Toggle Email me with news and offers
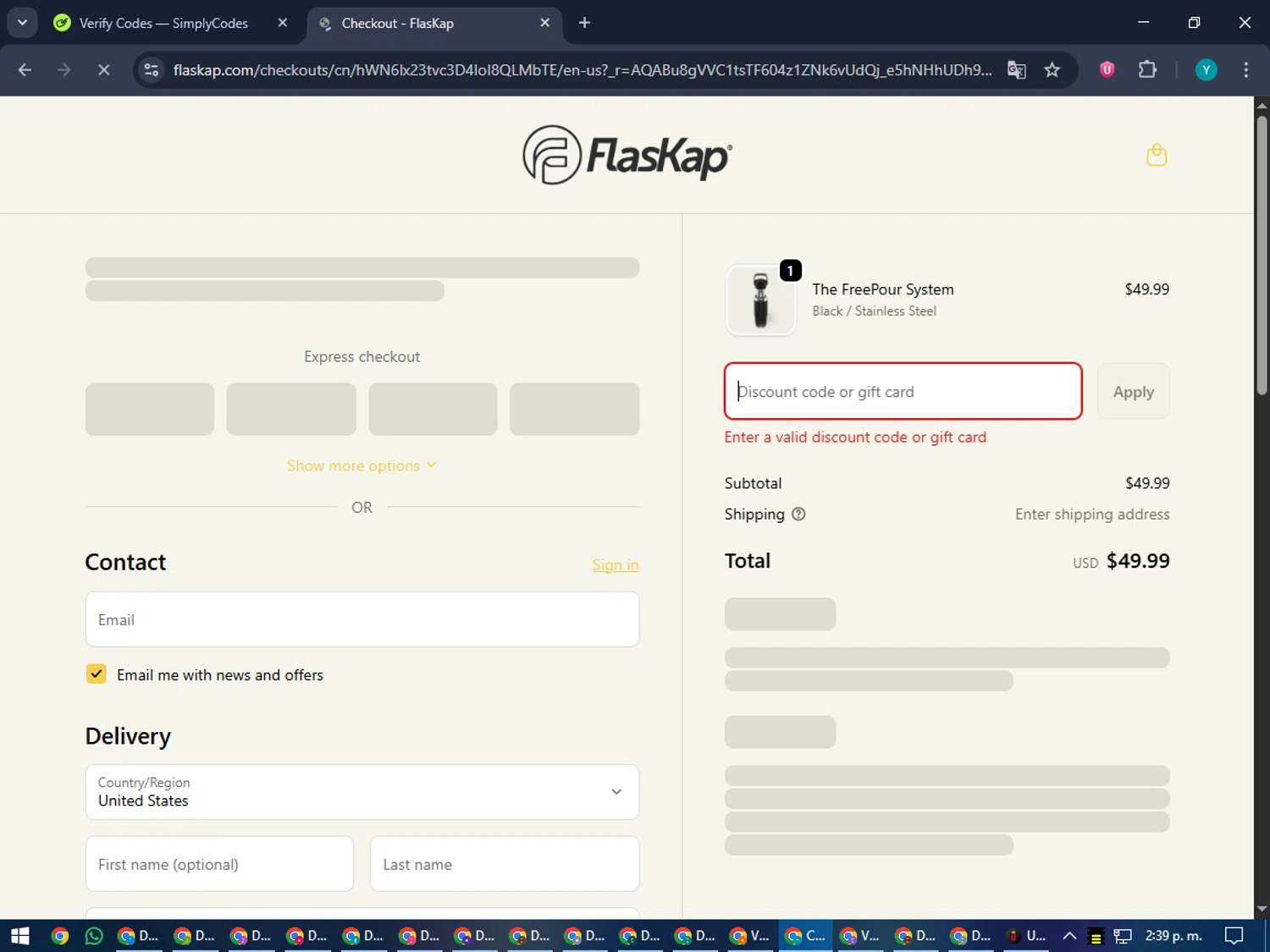1270x952 pixels. click(97, 674)
